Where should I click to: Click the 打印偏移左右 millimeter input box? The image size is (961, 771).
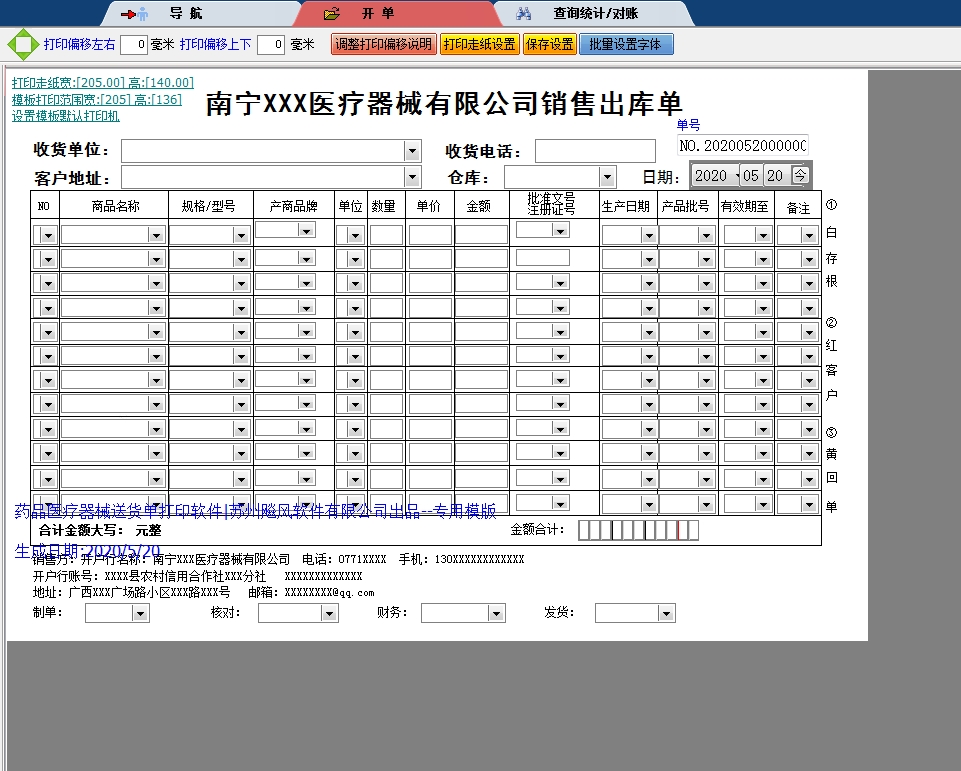134,45
